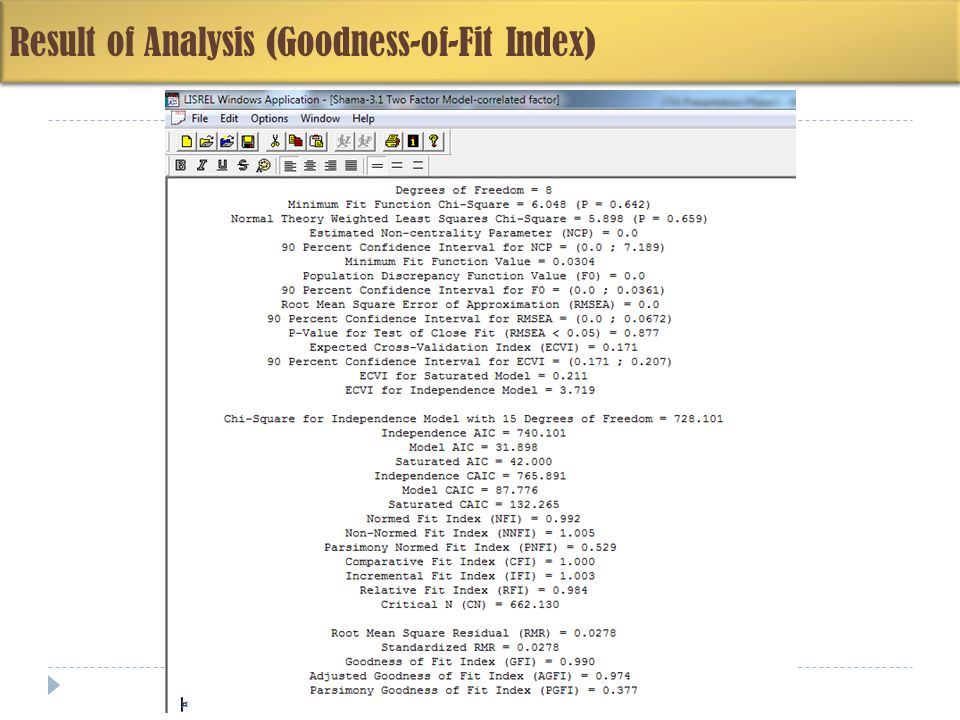Copy the selection with the Copy icon
Screen dimensions: 960x720
[x=296, y=141]
